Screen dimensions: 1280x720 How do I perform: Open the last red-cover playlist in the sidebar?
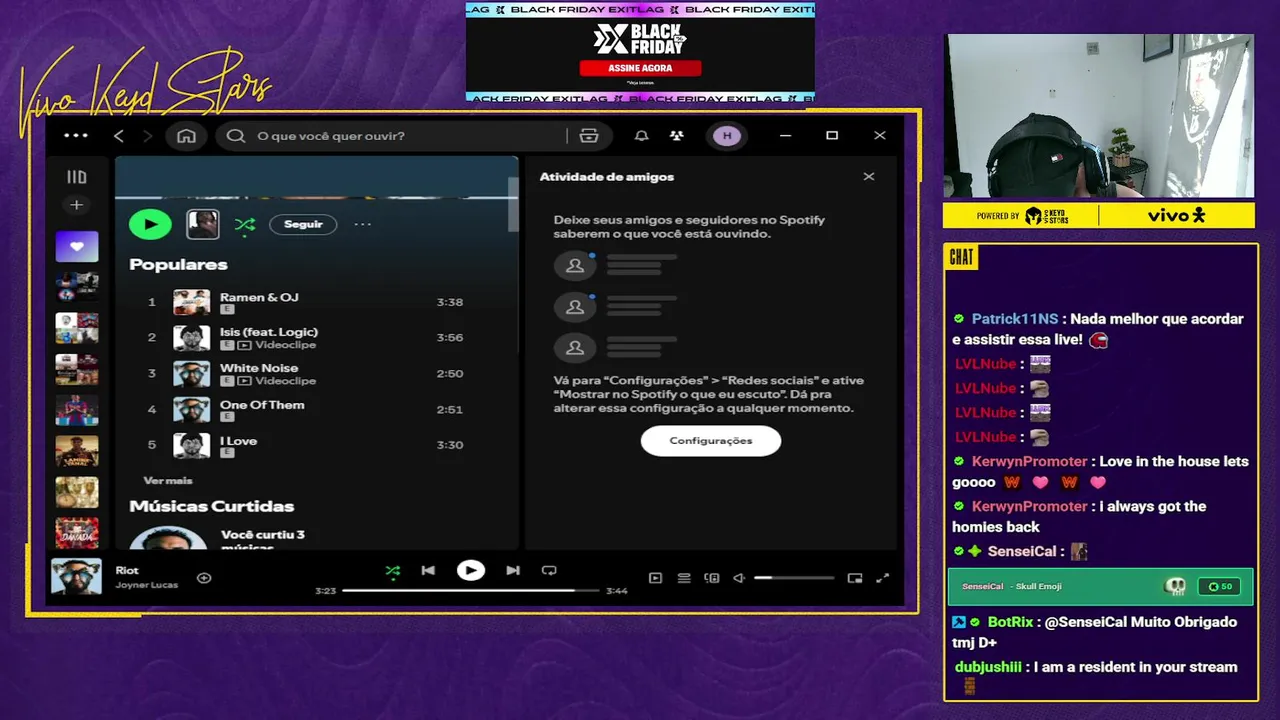click(77, 533)
